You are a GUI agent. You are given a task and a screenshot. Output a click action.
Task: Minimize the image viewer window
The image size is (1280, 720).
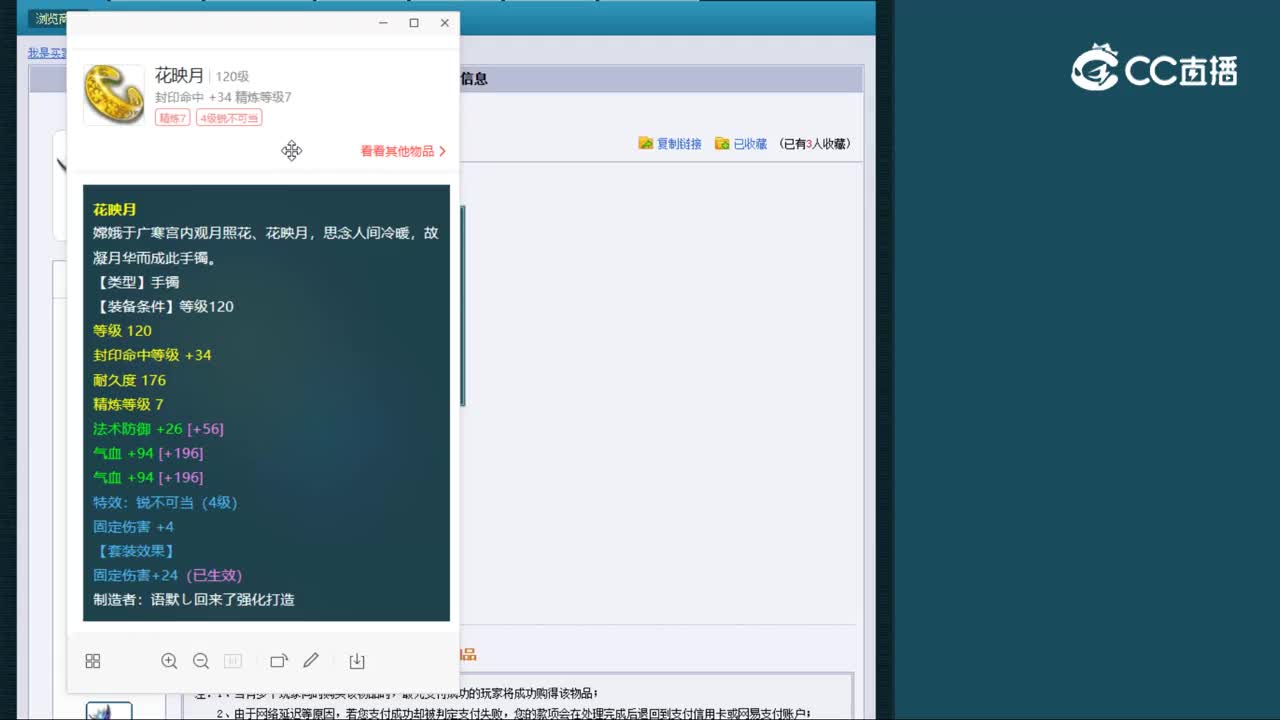point(383,23)
